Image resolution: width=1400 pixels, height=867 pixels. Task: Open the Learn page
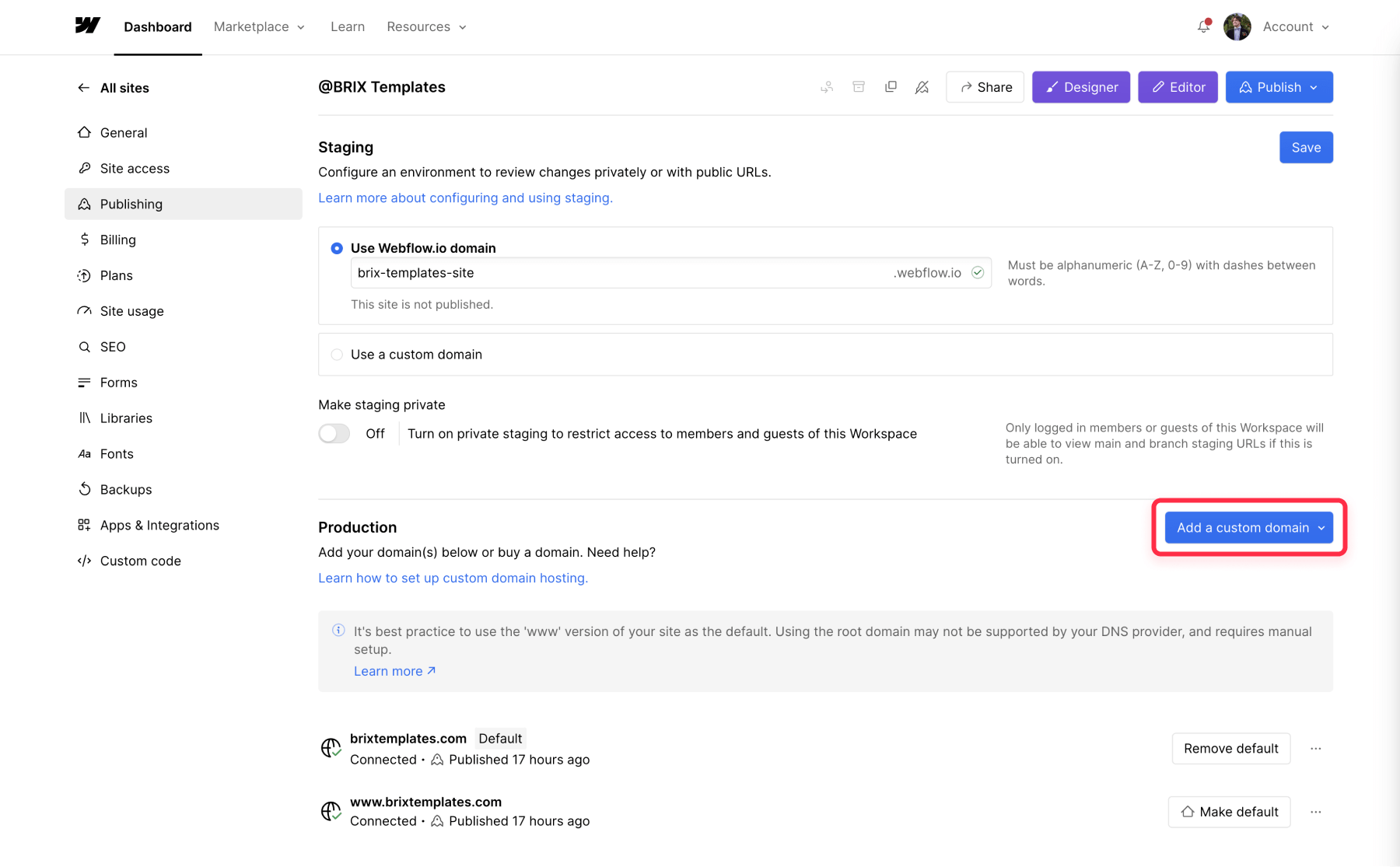348,27
